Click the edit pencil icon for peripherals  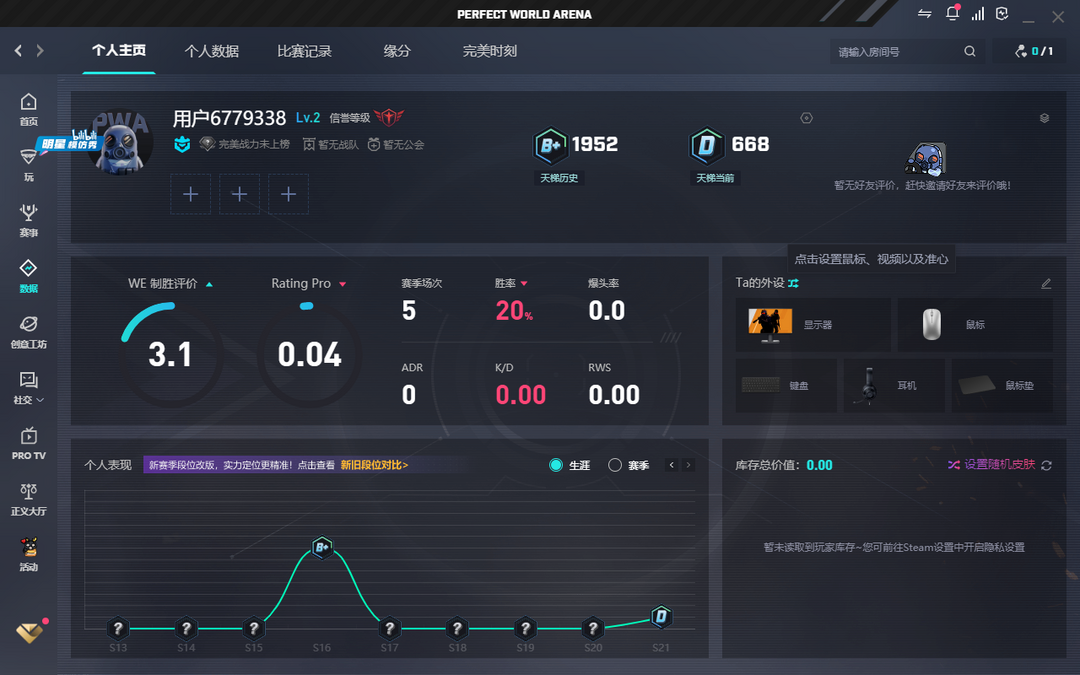click(1046, 283)
